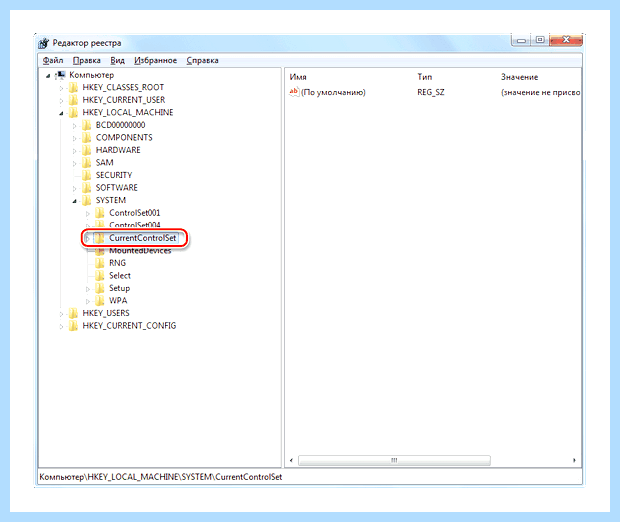
Task: Click the Имя column header
Action: [298, 77]
